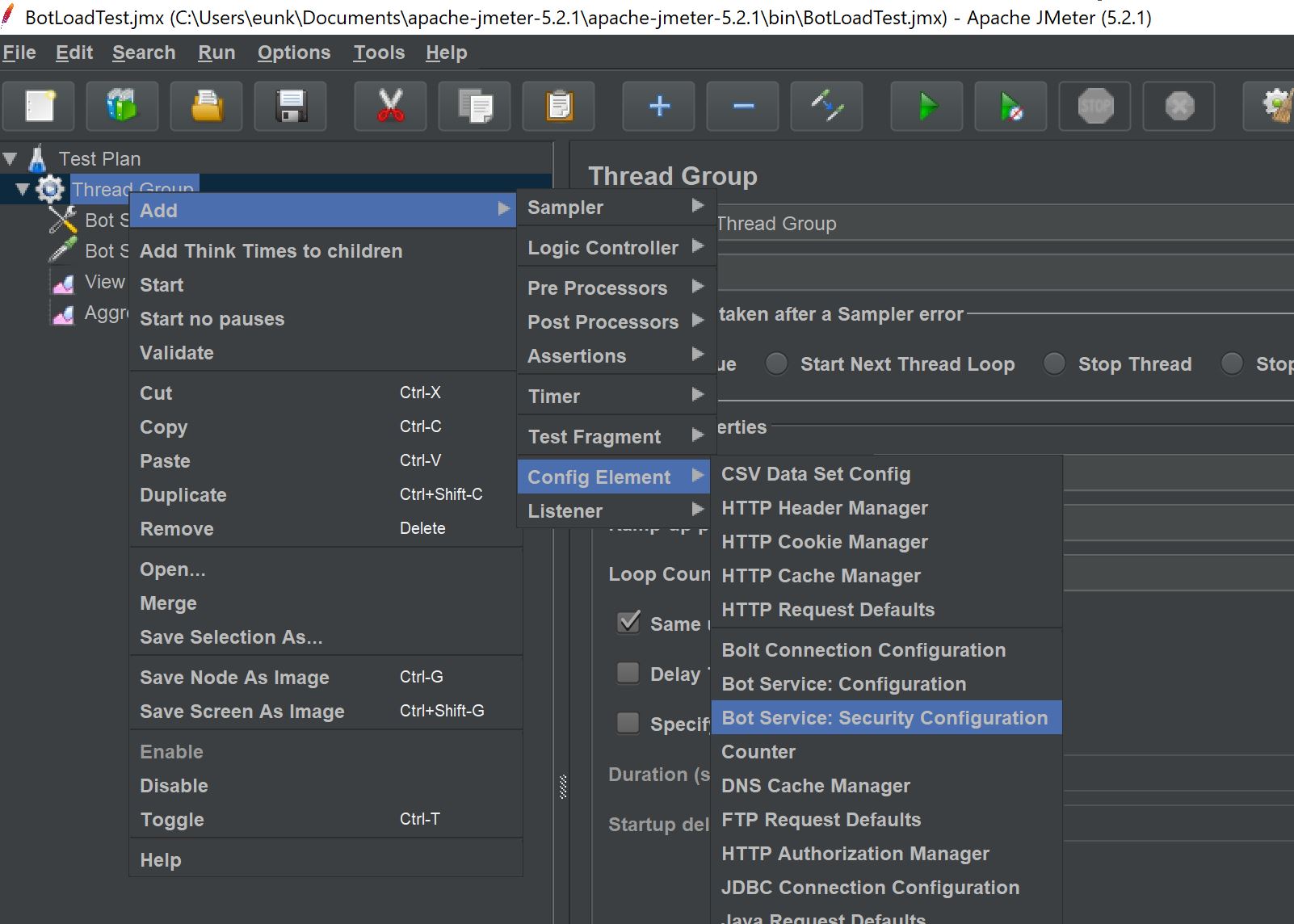
Task: Expand the Timer submenu
Action: coord(615,396)
